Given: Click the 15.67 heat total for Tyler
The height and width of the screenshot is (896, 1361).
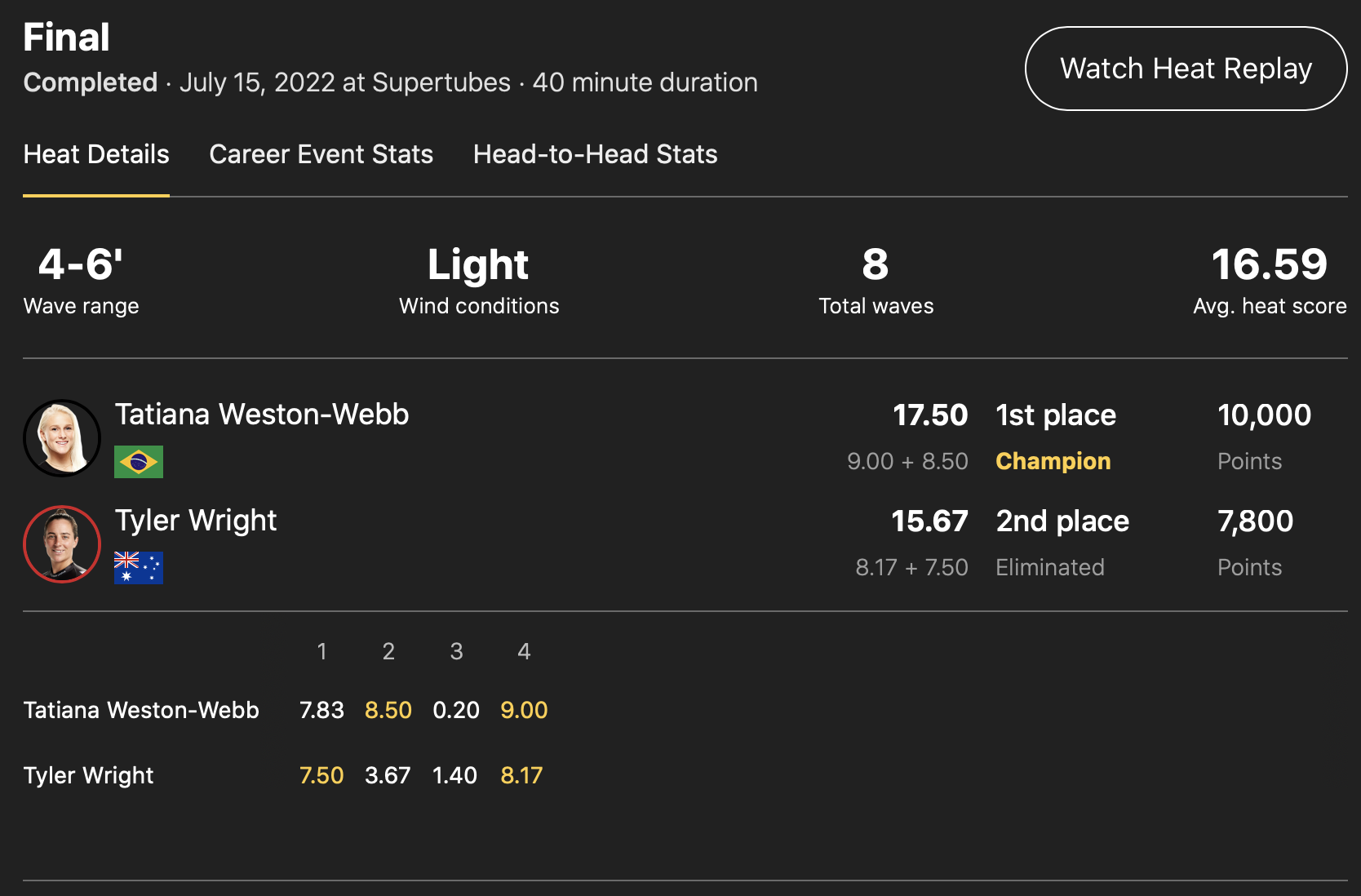Looking at the screenshot, I should (929, 521).
